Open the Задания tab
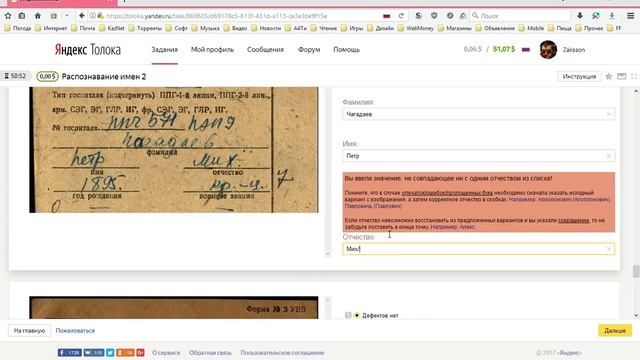The image size is (640, 360). (164, 50)
